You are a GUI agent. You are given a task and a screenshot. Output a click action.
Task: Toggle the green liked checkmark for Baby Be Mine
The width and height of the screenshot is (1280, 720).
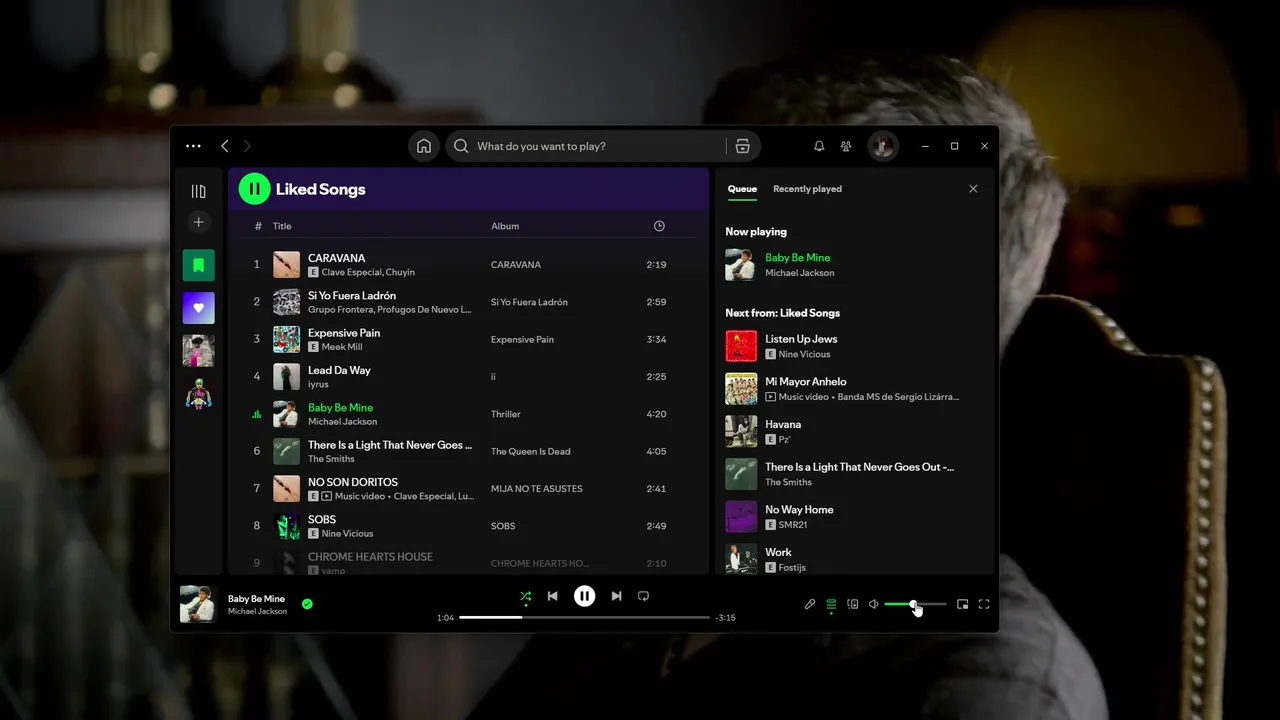pyautogui.click(x=307, y=604)
